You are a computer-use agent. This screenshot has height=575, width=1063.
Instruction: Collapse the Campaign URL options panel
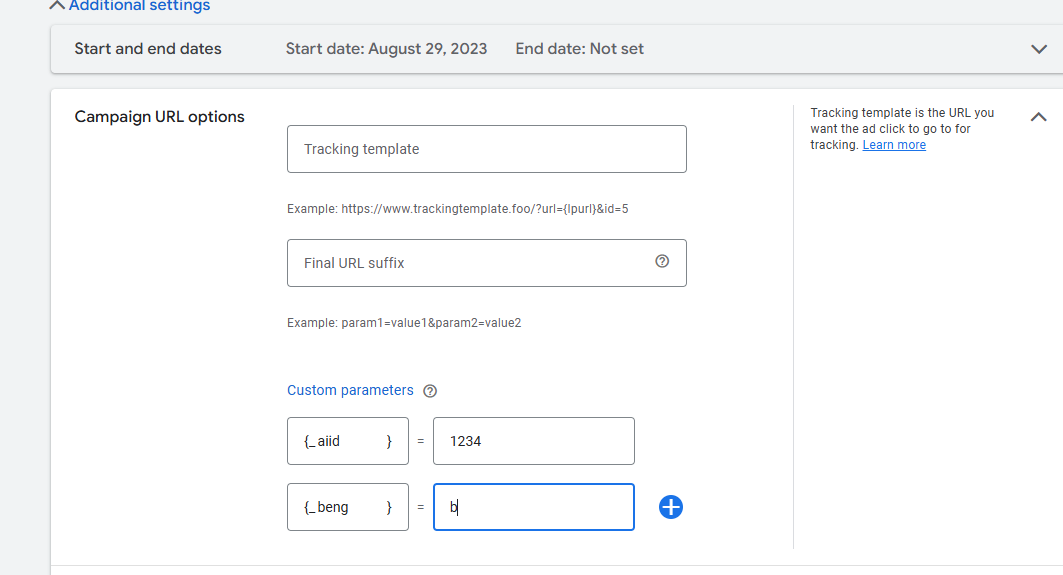1038,117
